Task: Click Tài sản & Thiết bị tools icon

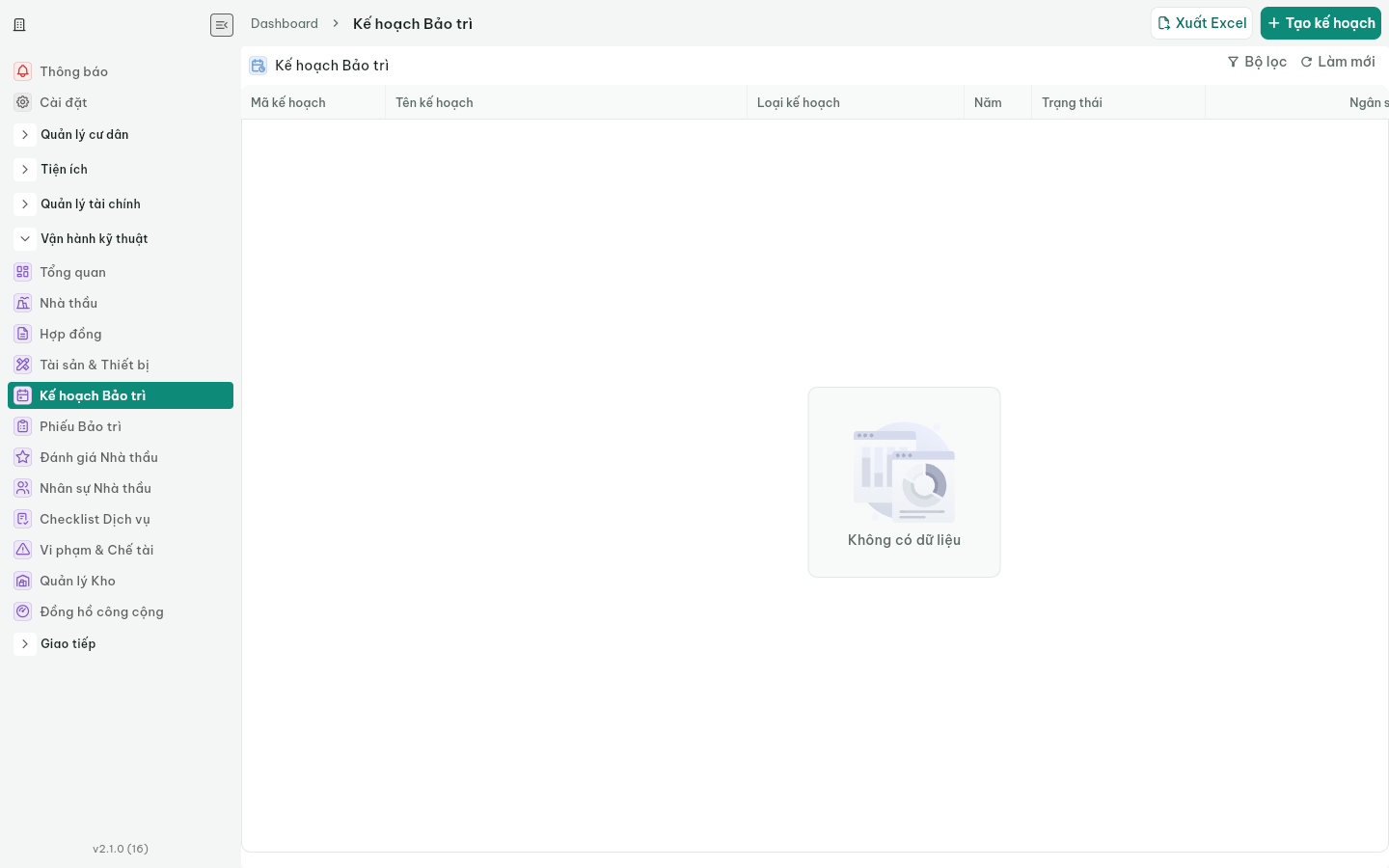Action: (23, 365)
